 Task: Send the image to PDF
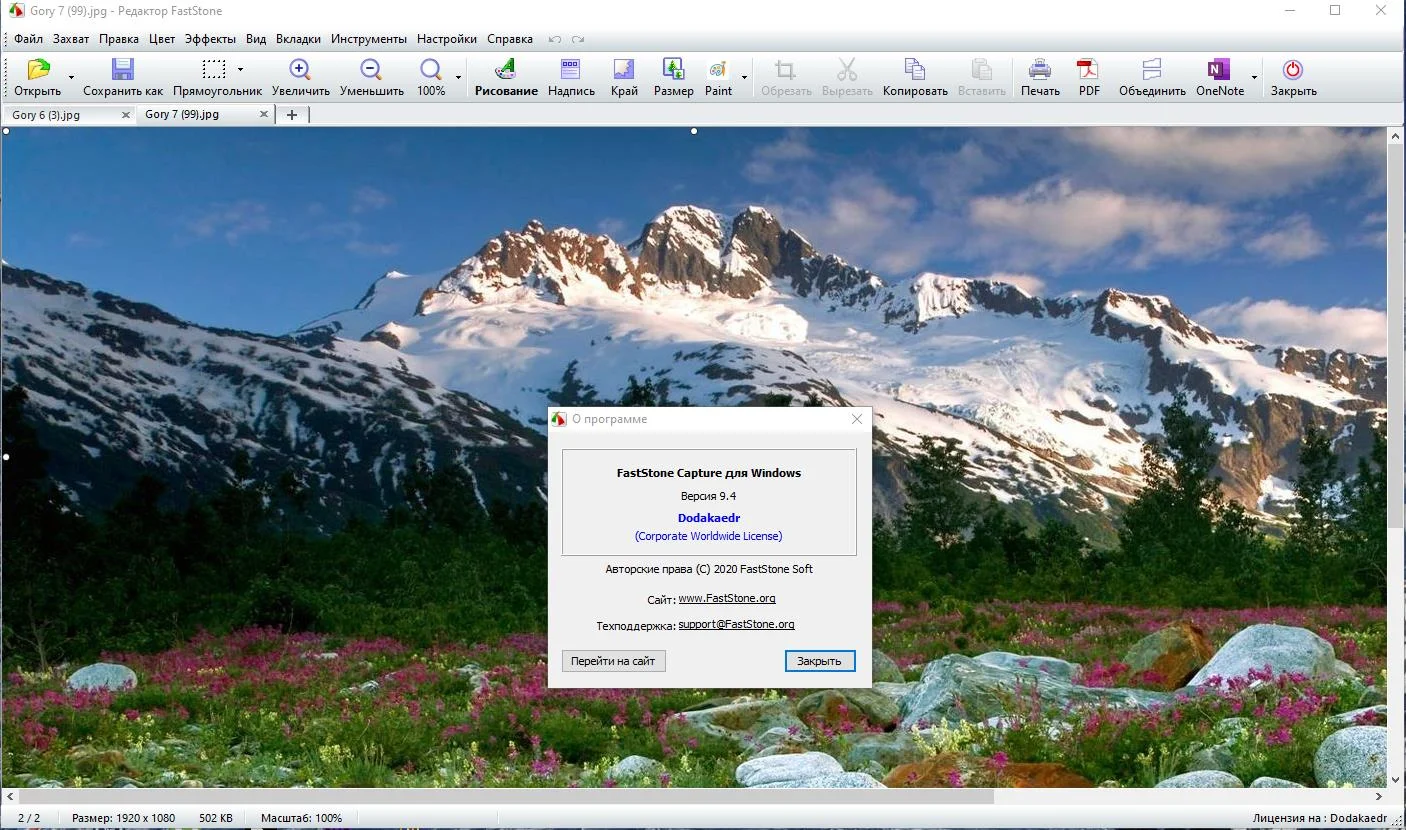click(1088, 78)
